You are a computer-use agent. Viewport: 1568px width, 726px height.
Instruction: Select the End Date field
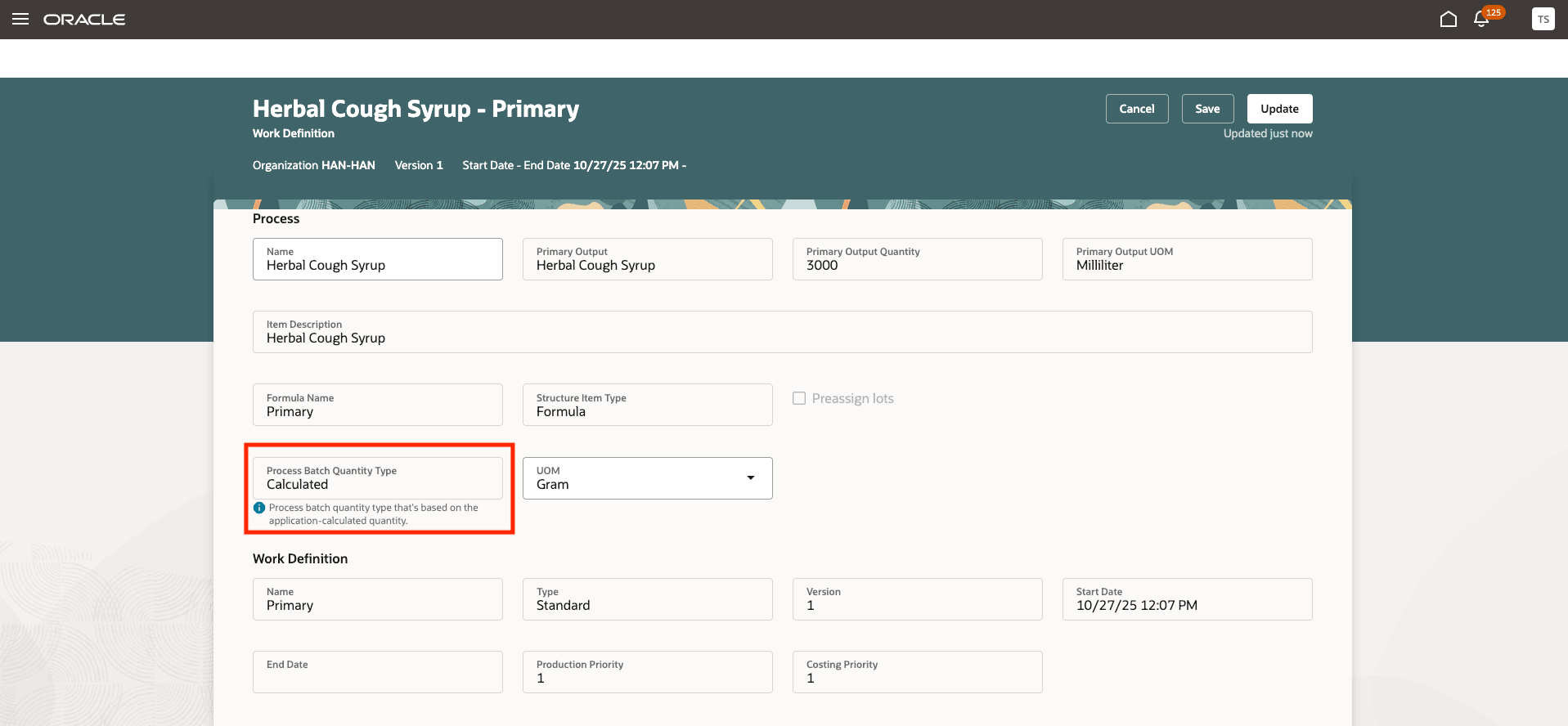tap(378, 672)
